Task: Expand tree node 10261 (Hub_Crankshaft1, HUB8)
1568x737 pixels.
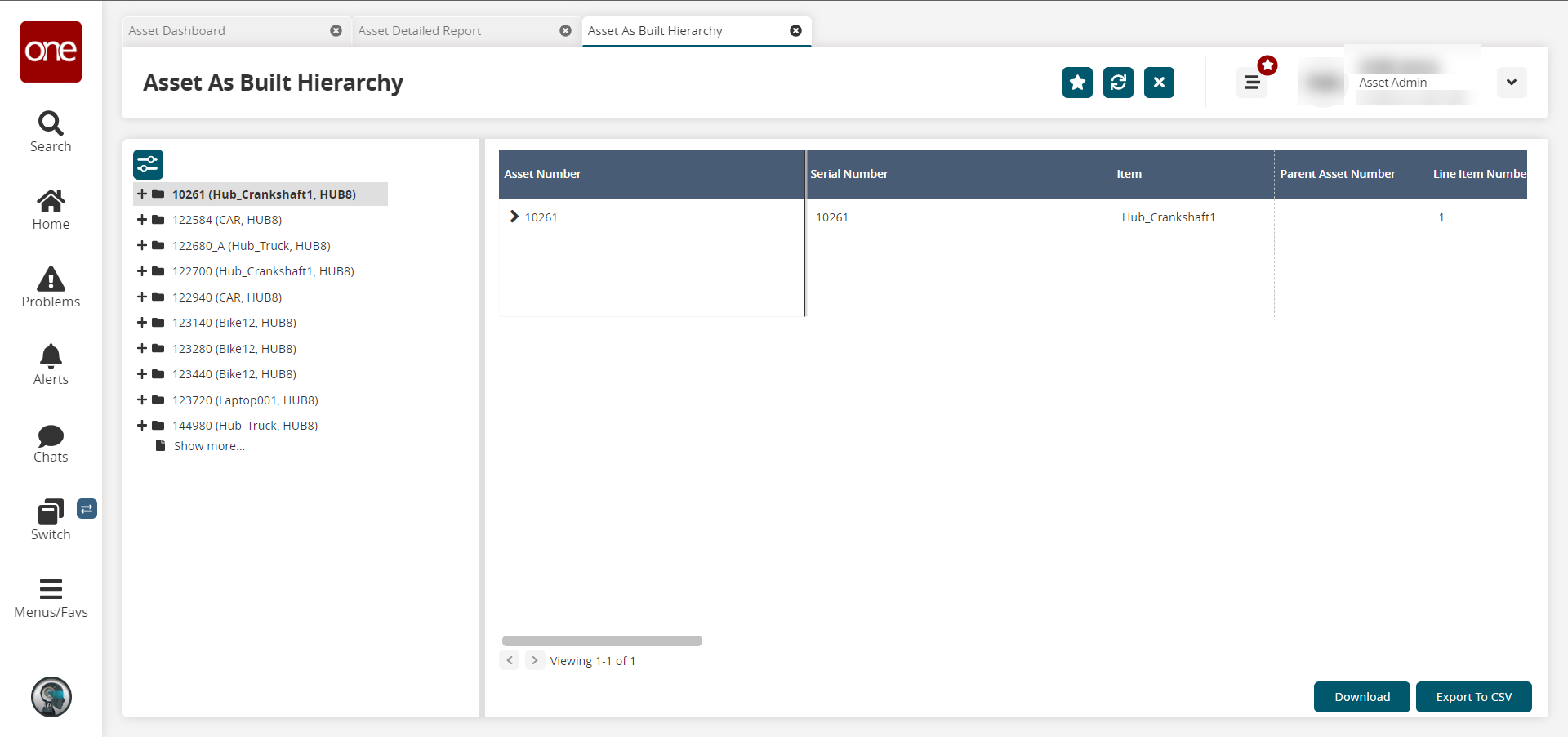Action: (142, 194)
